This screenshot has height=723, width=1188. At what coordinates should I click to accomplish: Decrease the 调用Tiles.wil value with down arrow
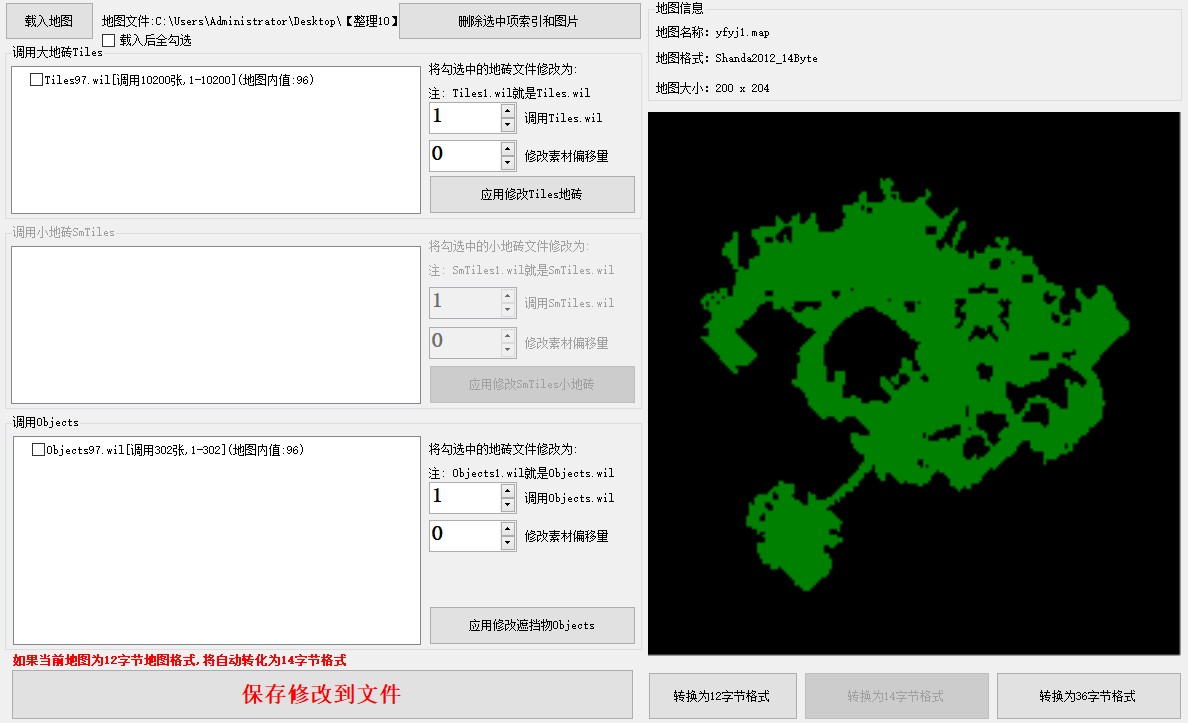coord(508,125)
